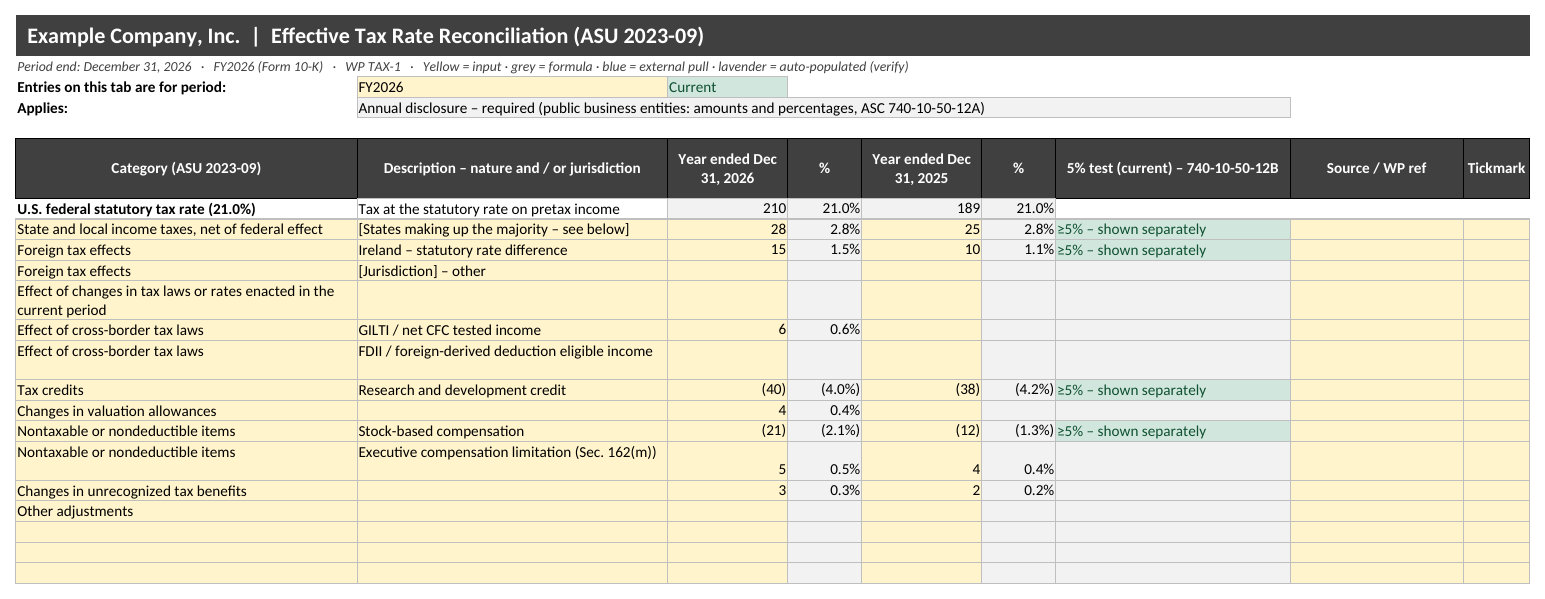Click the (2.1%) value in Stock-based compensation row
Screen dimensions: 1545x599
coord(824,431)
